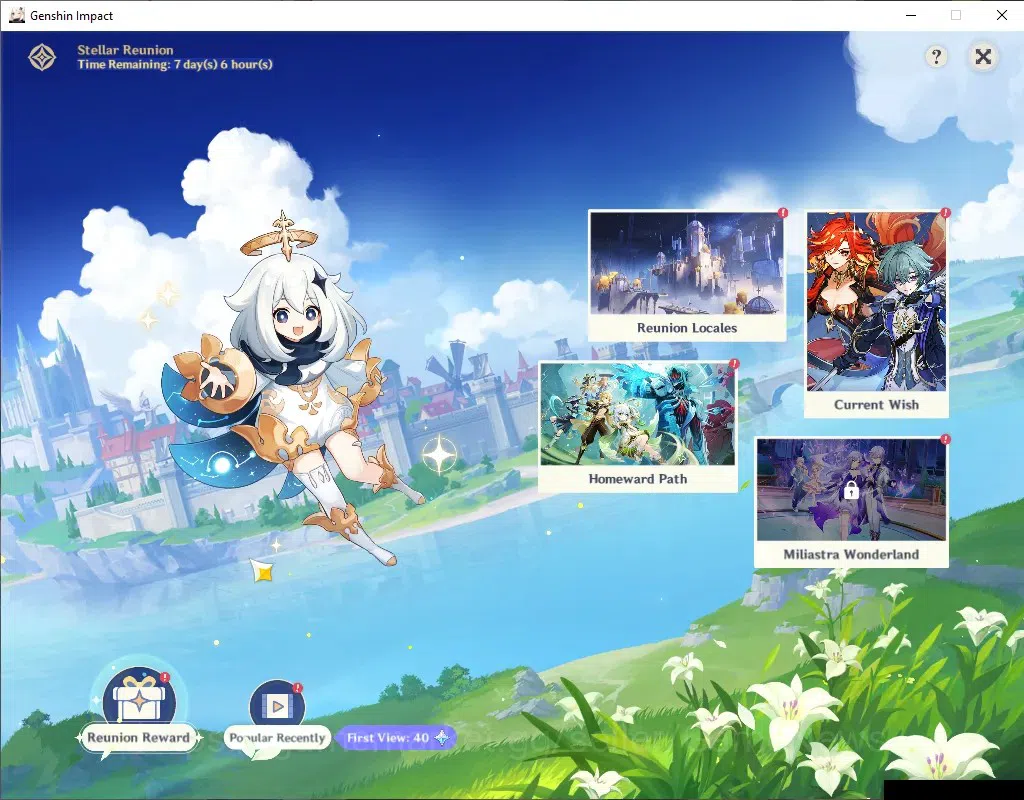Click the Genshin Impact window title icon
Image resolution: width=1024 pixels, height=800 pixels.
(x=17, y=15)
